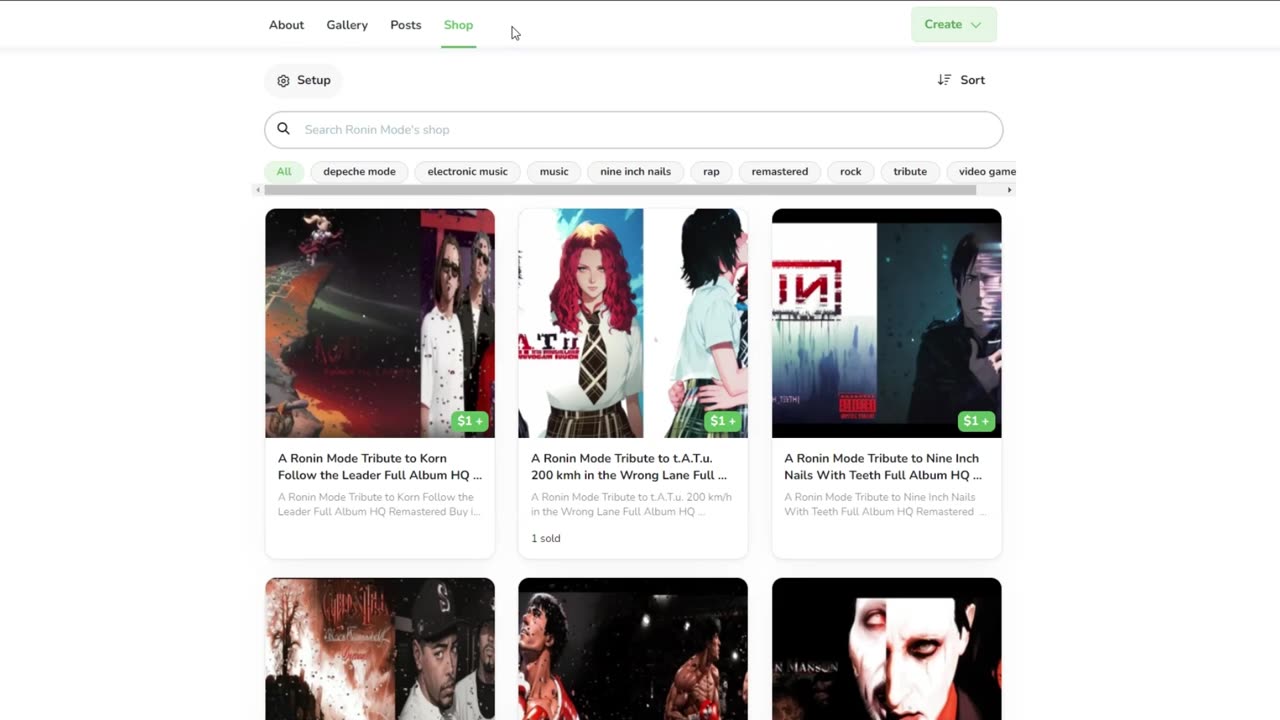Open the Sort options
The height and width of the screenshot is (720, 1280).
961,80
